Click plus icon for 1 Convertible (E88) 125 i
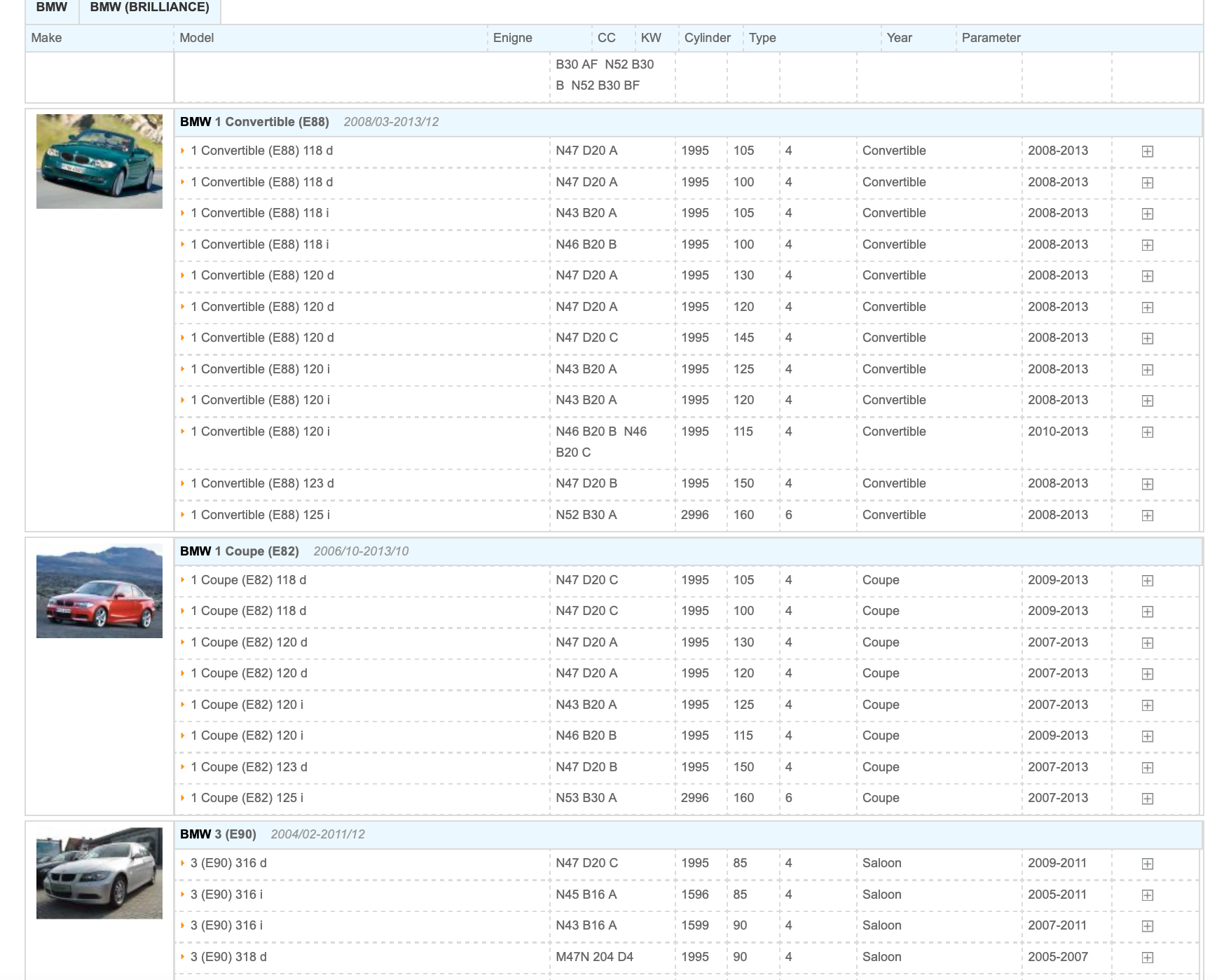Image resolution: width=1217 pixels, height=980 pixels. (x=1147, y=516)
